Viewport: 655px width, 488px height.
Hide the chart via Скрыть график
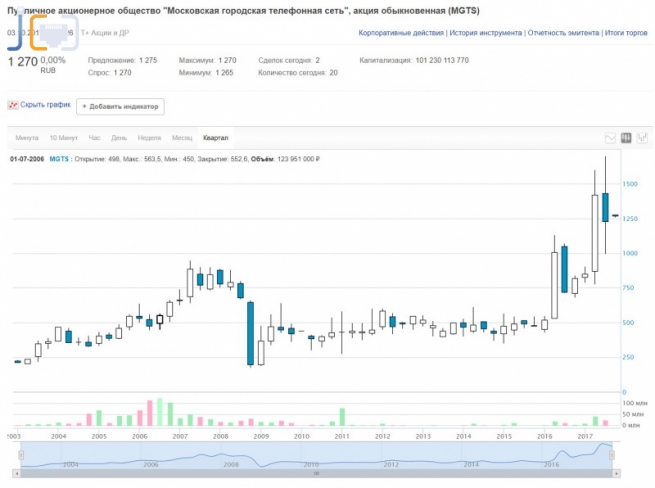coord(45,105)
